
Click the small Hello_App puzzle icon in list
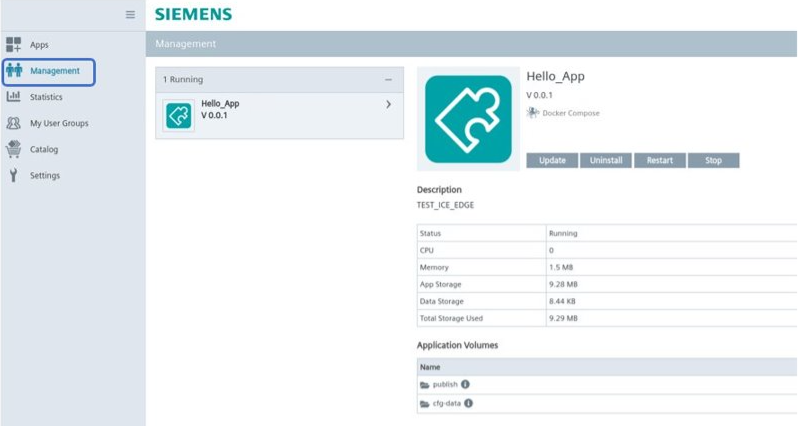pyautogui.click(x=179, y=115)
